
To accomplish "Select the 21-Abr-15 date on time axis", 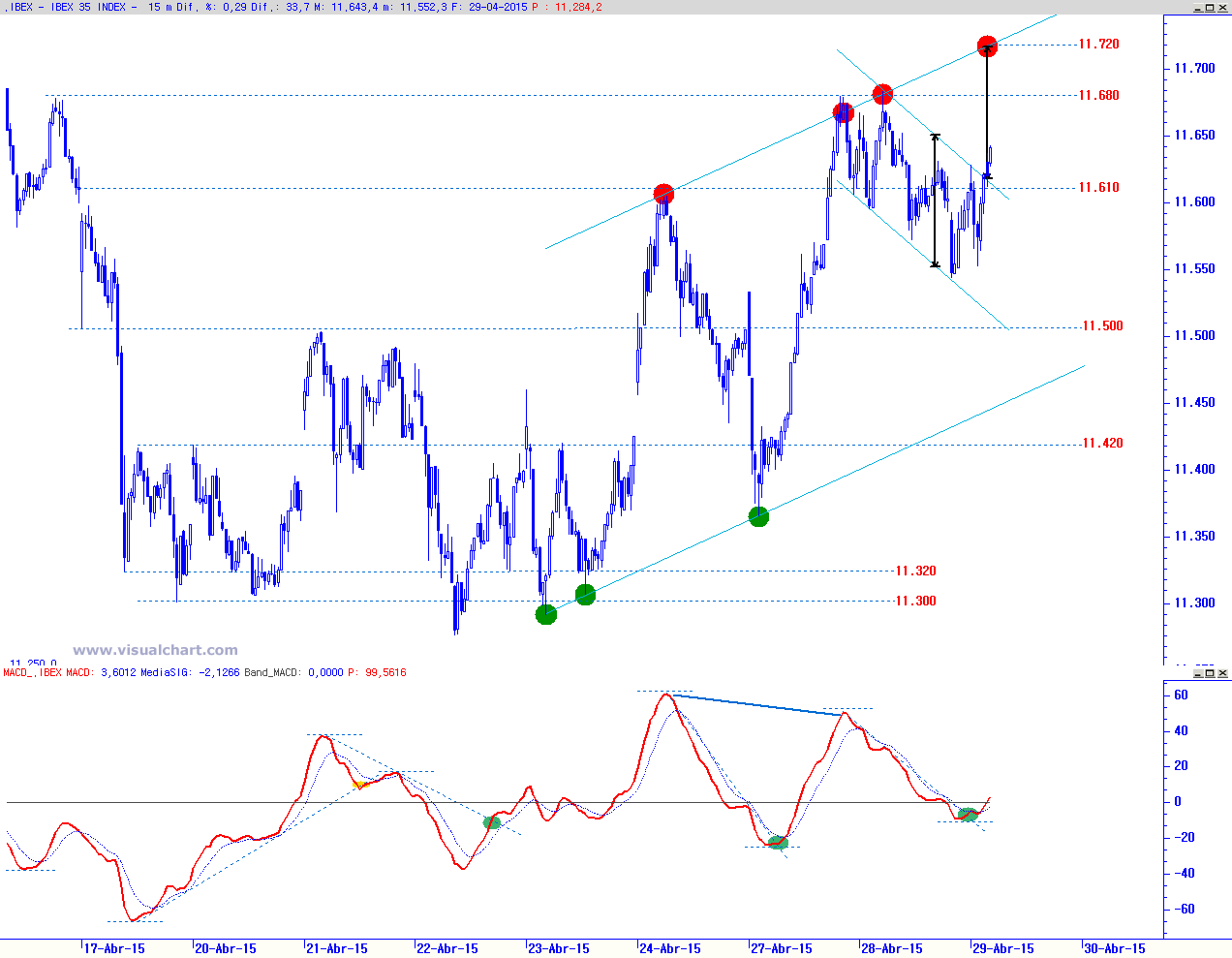I will [x=337, y=948].
